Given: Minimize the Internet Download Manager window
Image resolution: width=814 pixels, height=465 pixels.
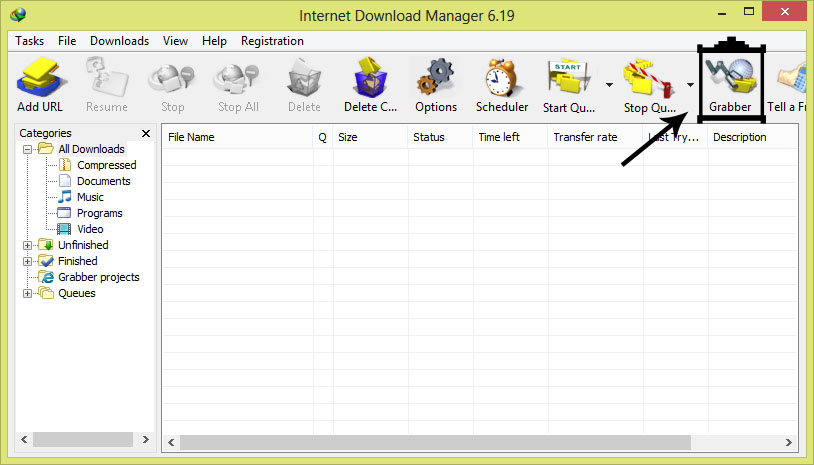Looking at the screenshot, I should [x=722, y=12].
